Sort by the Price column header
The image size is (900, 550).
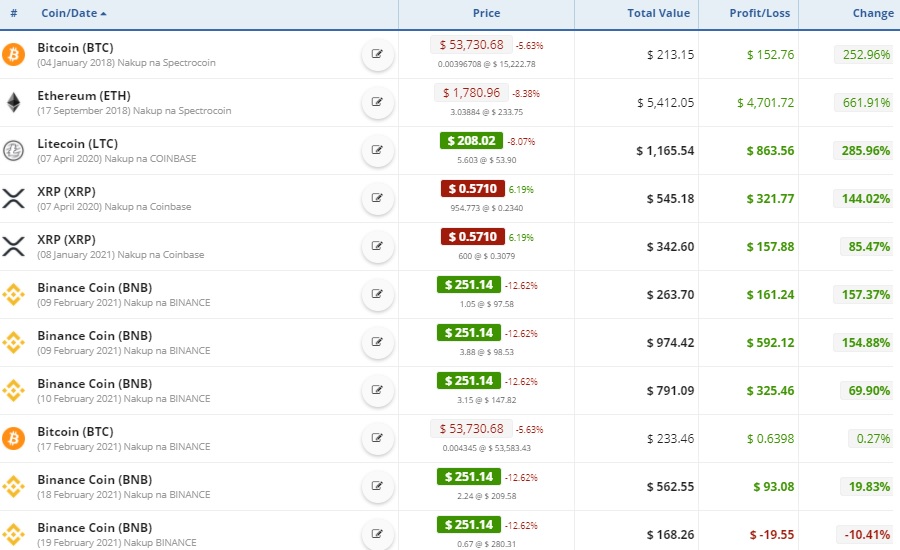pos(486,13)
